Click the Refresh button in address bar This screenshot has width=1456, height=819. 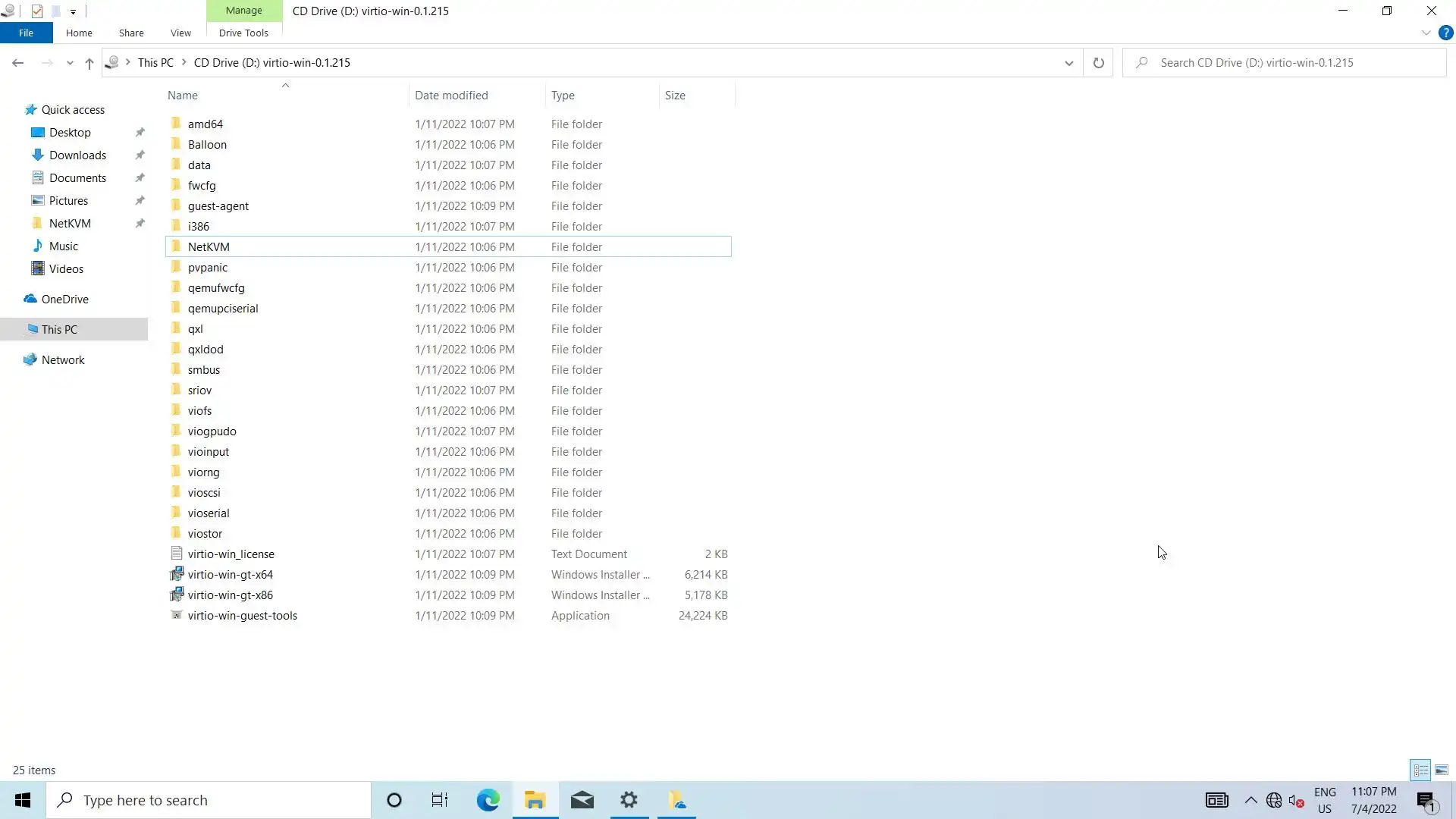[x=1098, y=63]
